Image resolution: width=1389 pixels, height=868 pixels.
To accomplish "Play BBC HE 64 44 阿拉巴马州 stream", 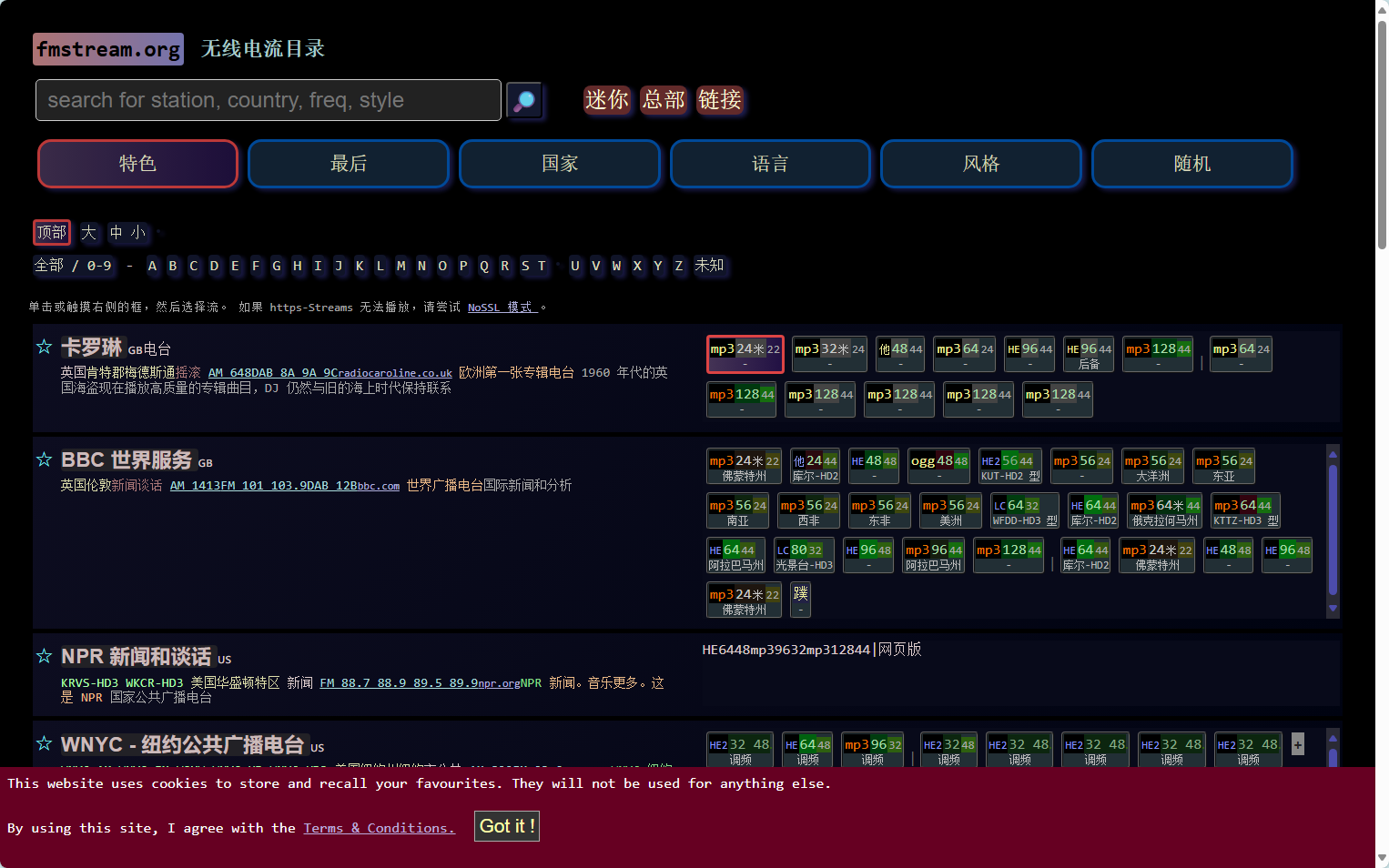I will (735, 555).
